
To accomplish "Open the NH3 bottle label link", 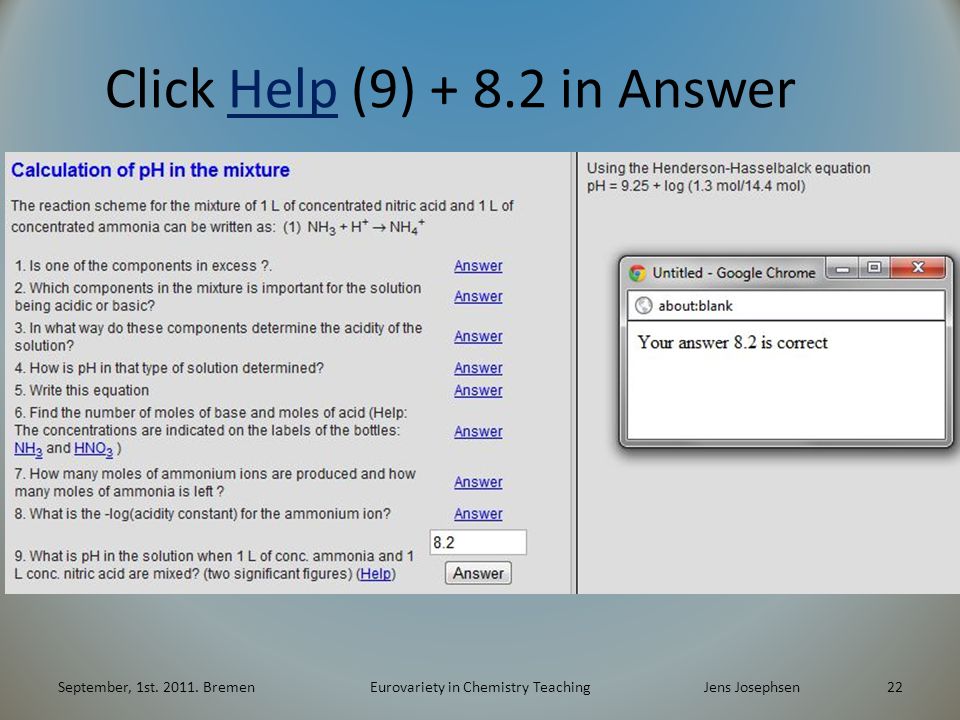I will click(28, 449).
